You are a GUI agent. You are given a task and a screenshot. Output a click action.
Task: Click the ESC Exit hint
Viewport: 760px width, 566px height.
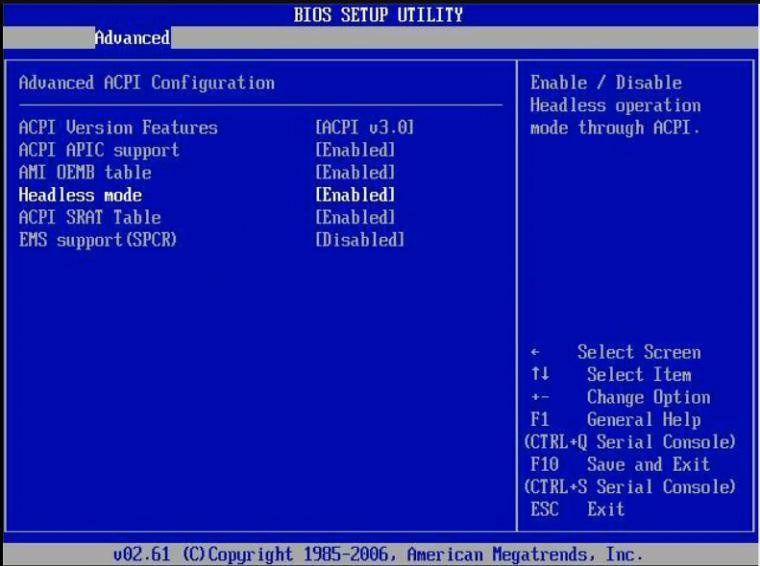tap(577, 510)
